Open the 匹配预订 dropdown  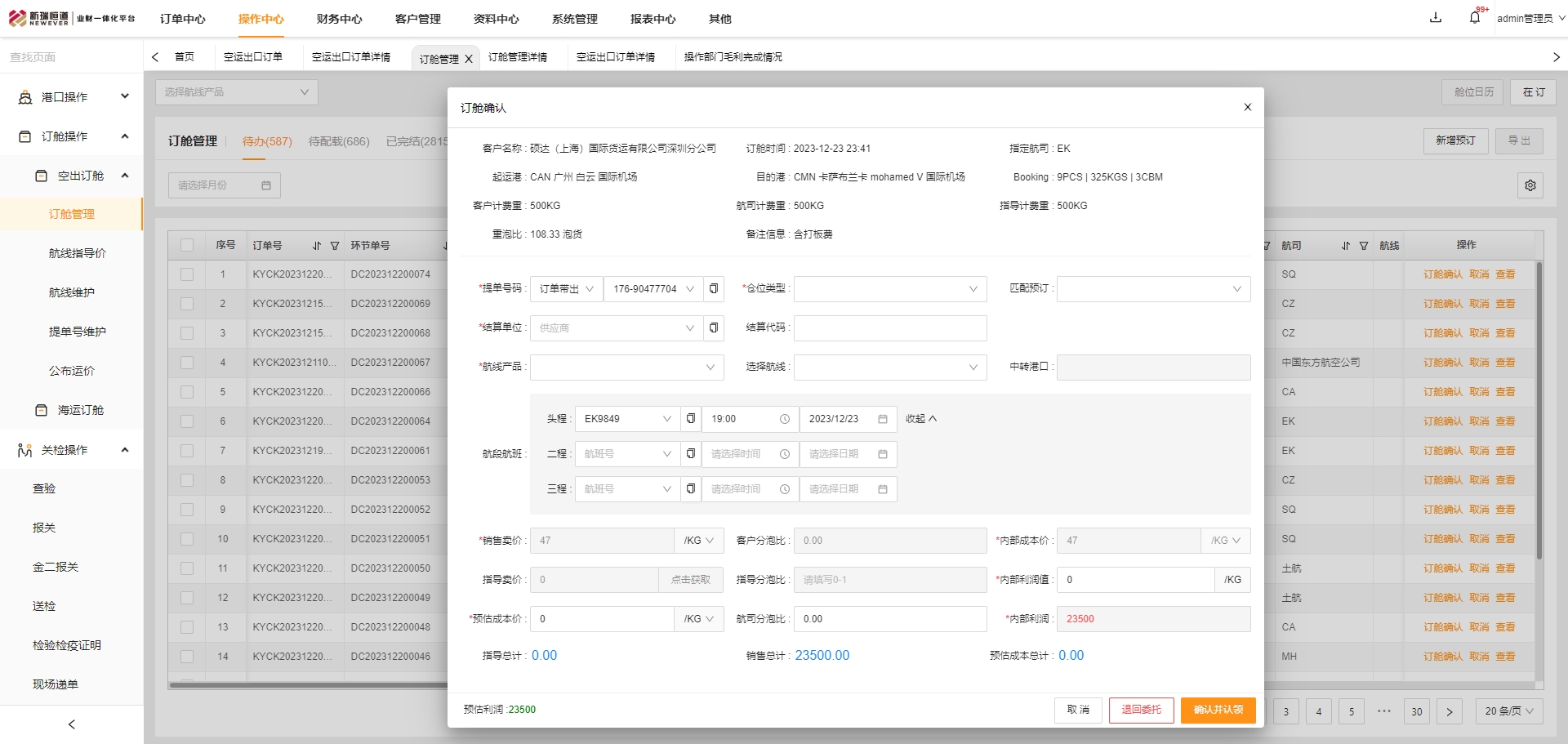1153,288
